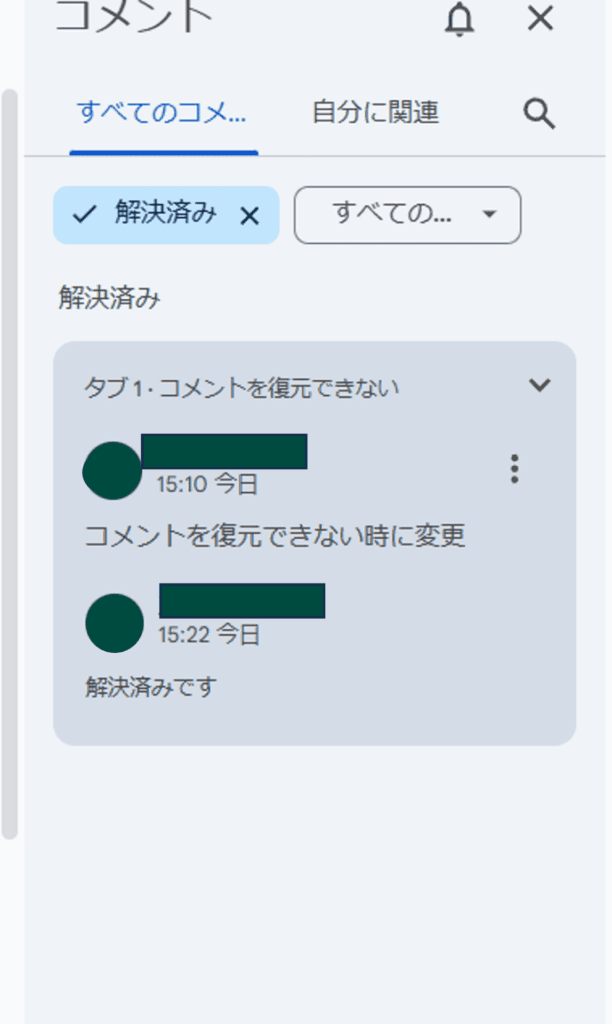Viewport: 612px width, 1024px height.
Task: Switch to the すべてのコメ... tab
Action: tap(162, 113)
